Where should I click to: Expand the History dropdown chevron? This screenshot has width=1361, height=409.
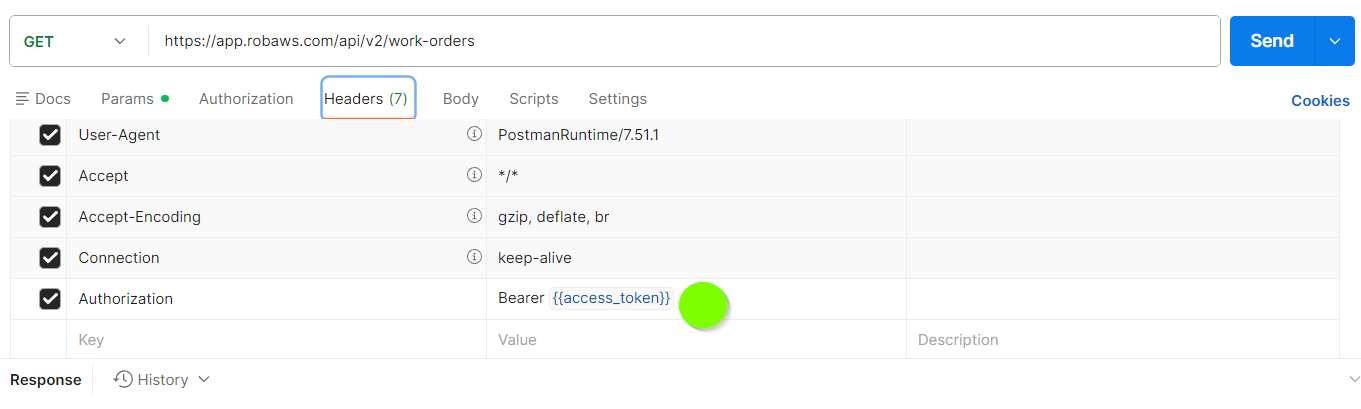(204, 380)
